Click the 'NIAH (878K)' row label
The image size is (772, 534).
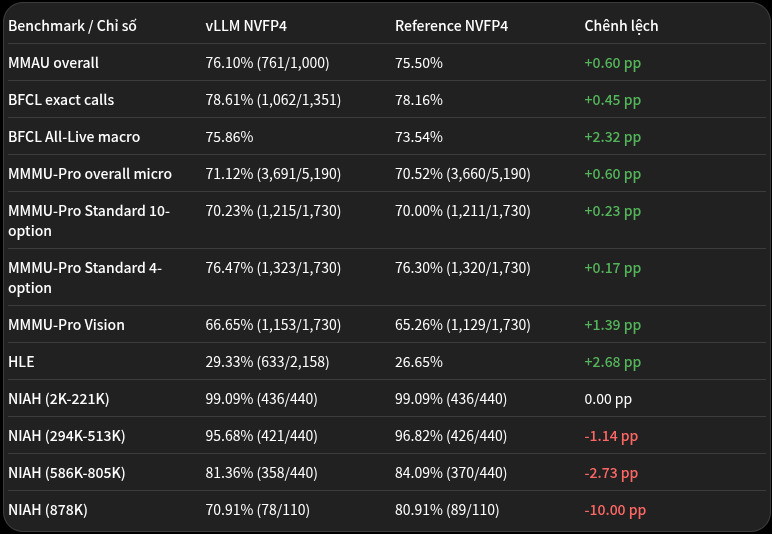tap(48, 510)
